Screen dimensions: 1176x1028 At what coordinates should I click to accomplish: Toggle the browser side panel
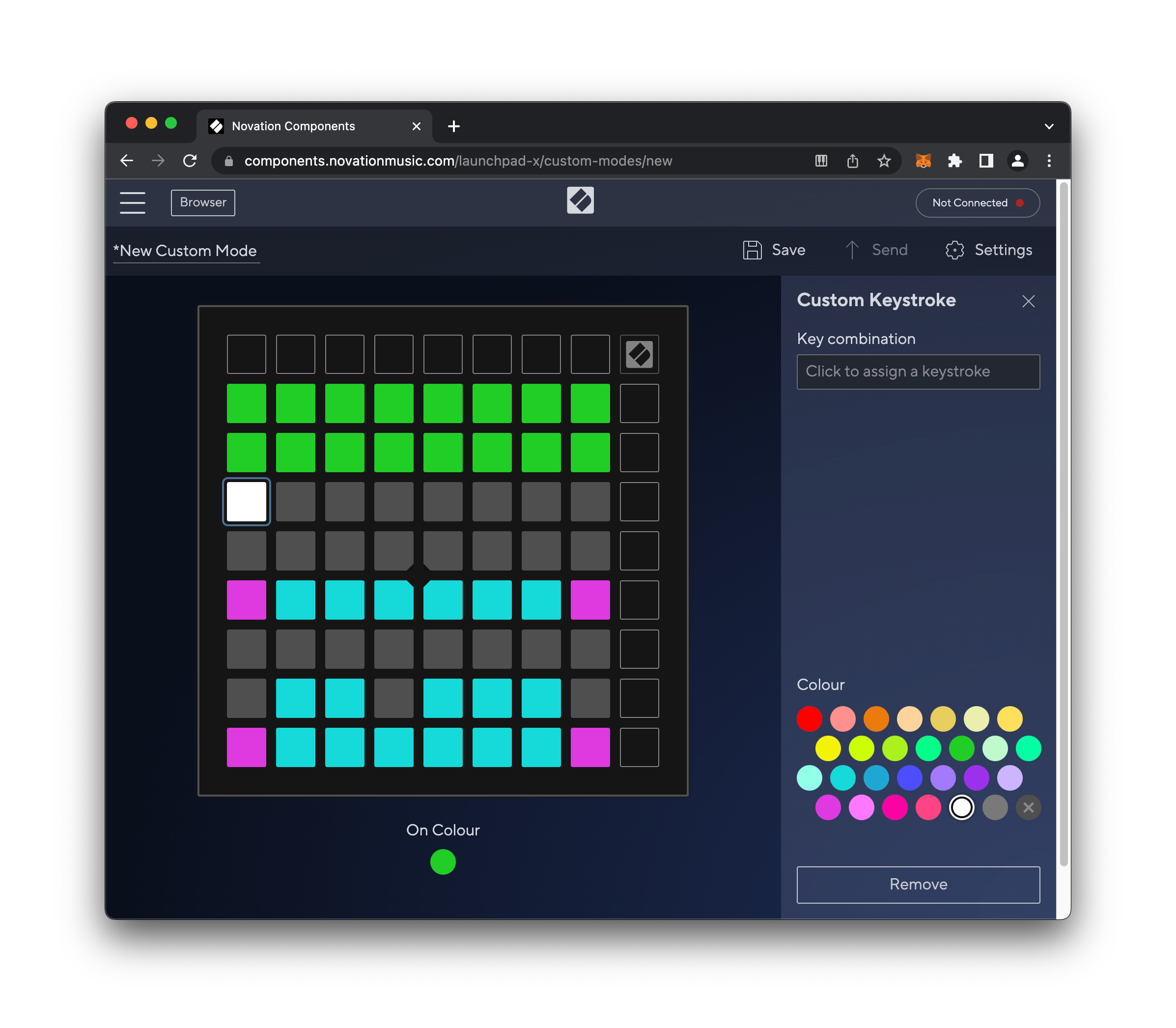pos(985,161)
